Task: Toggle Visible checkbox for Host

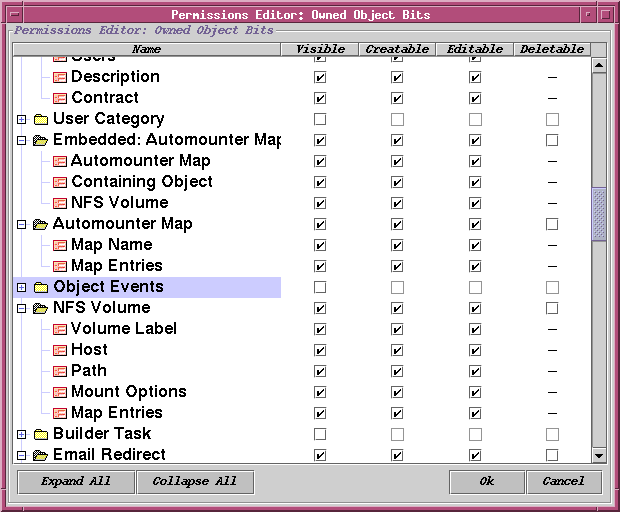Action: [320, 350]
